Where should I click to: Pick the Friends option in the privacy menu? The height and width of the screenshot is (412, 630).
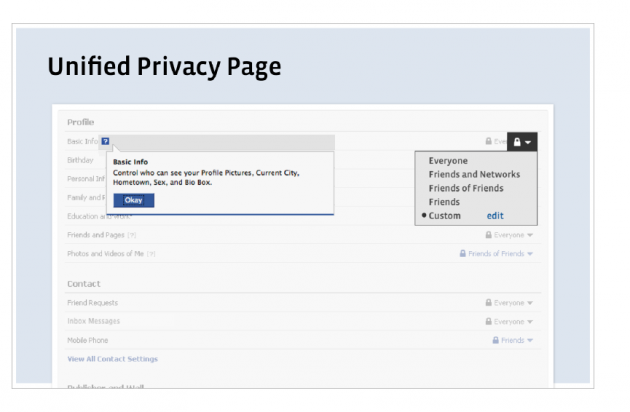(x=444, y=201)
